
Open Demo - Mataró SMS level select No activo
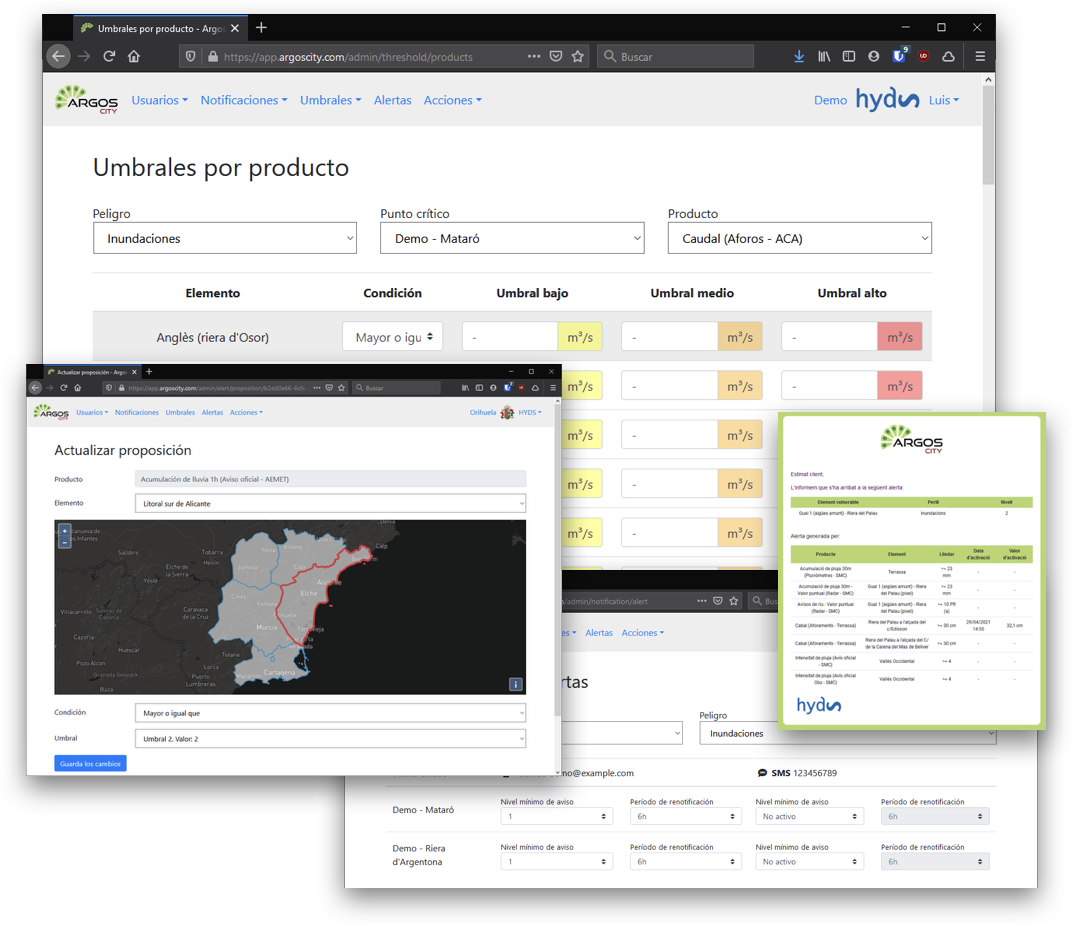point(809,816)
